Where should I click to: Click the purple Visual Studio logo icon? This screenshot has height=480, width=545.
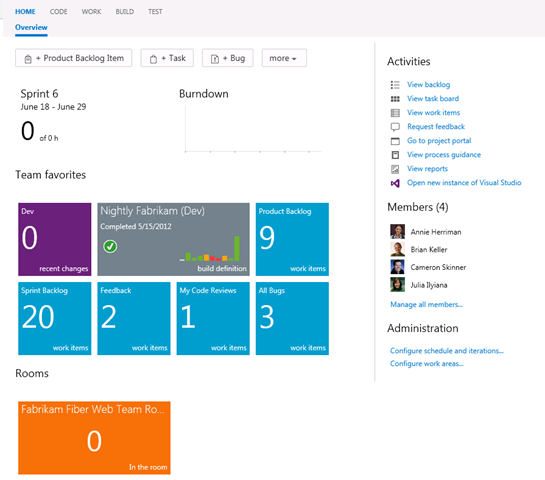[x=395, y=183]
